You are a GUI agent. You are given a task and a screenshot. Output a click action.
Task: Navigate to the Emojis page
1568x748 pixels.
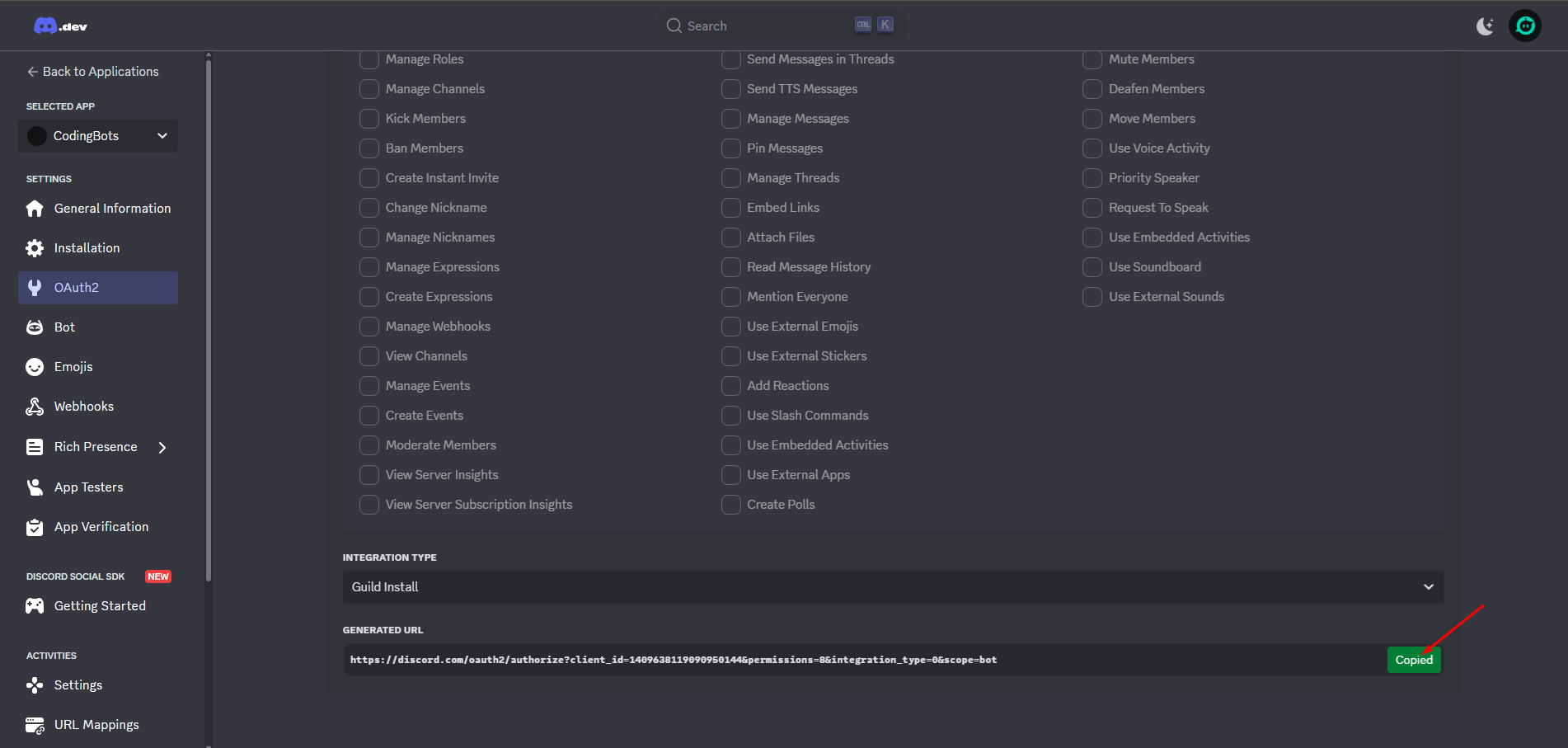click(98, 367)
